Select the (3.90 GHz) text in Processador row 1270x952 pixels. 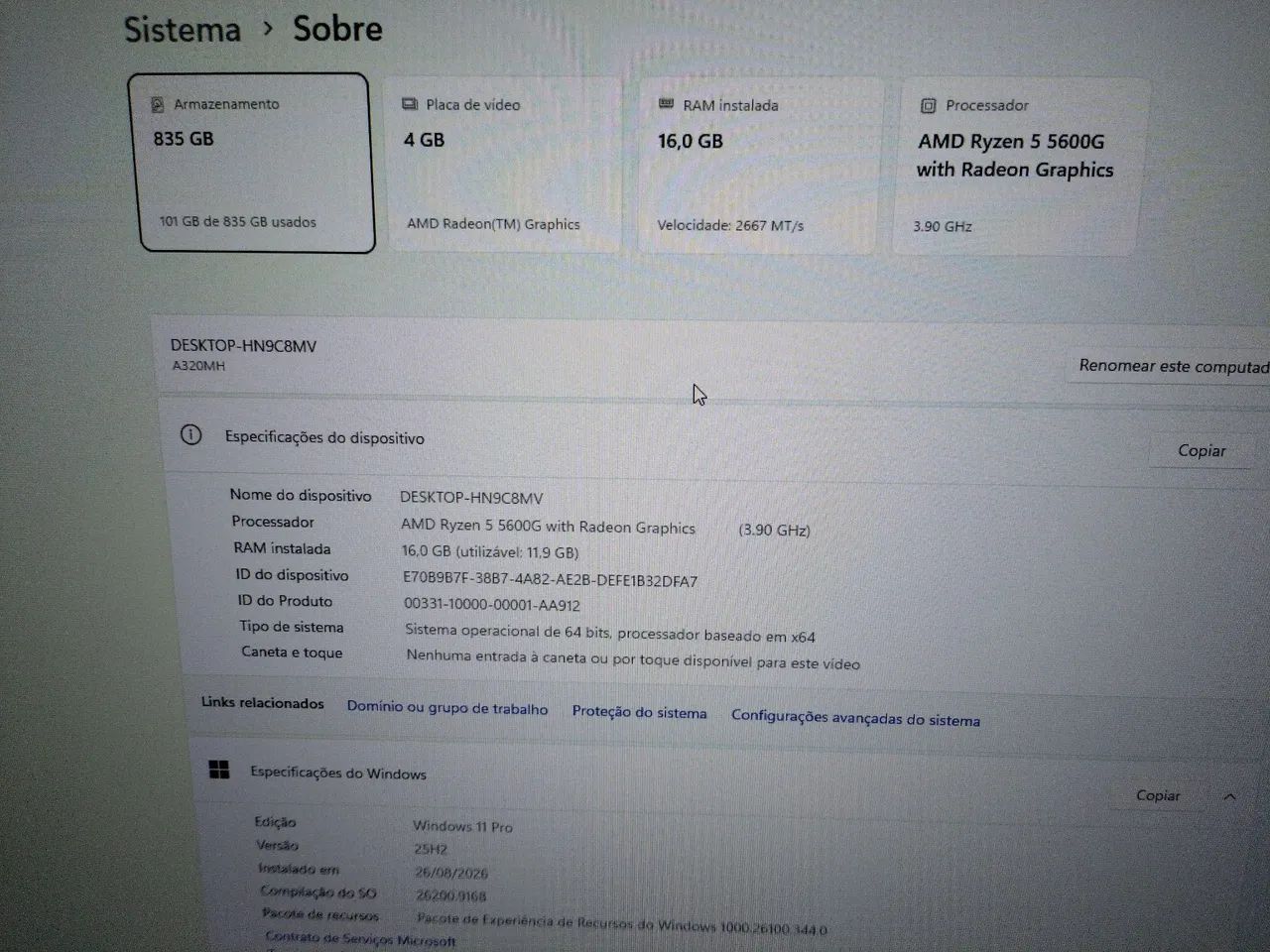point(774,531)
